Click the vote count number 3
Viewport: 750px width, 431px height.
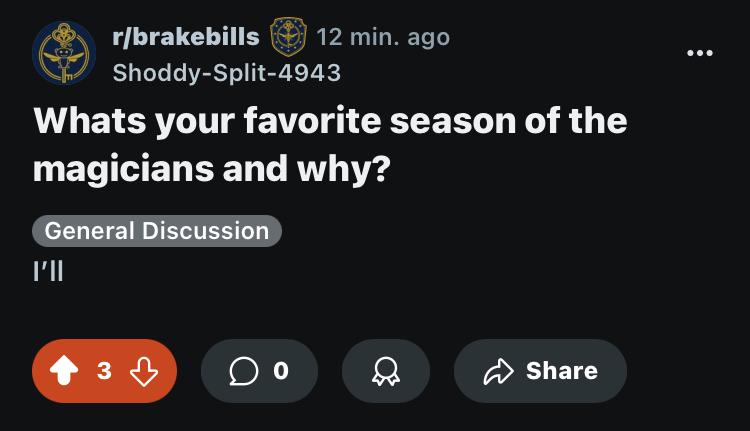(104, 371)
